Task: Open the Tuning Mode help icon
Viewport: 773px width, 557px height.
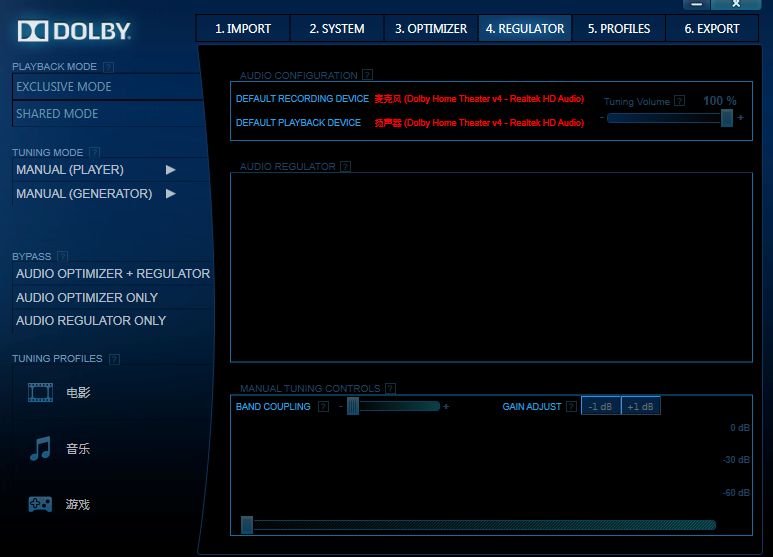Action: click(x=95, y=152)
